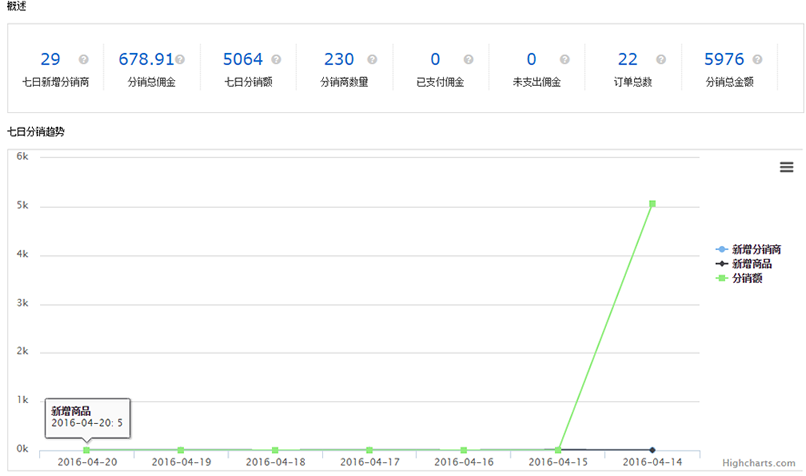The height and width of the screenshot is (476, 806).
Task: Click help icon next to 未支出佣金
Action: (563, 60)
